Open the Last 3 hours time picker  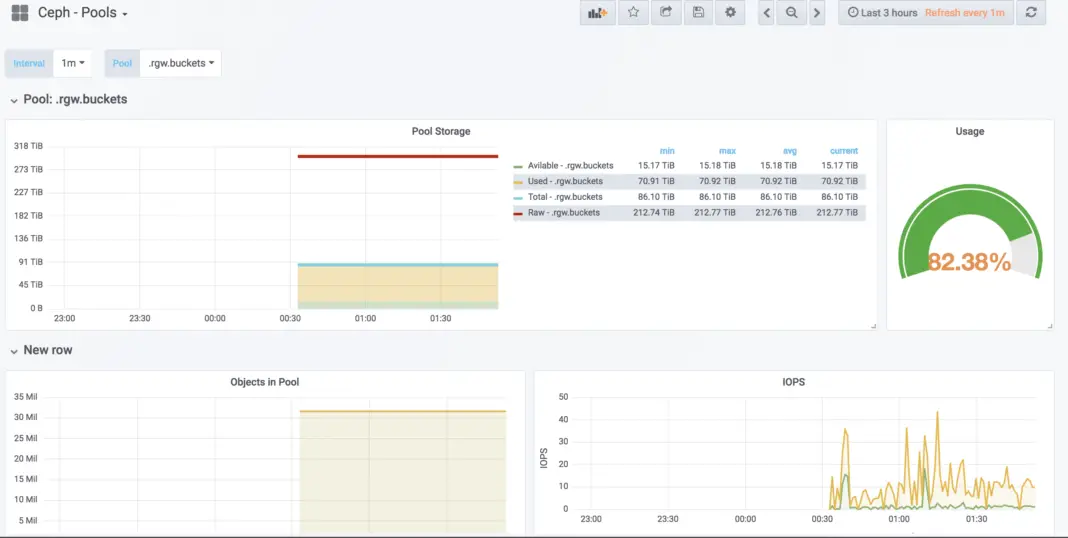[881, 13]
